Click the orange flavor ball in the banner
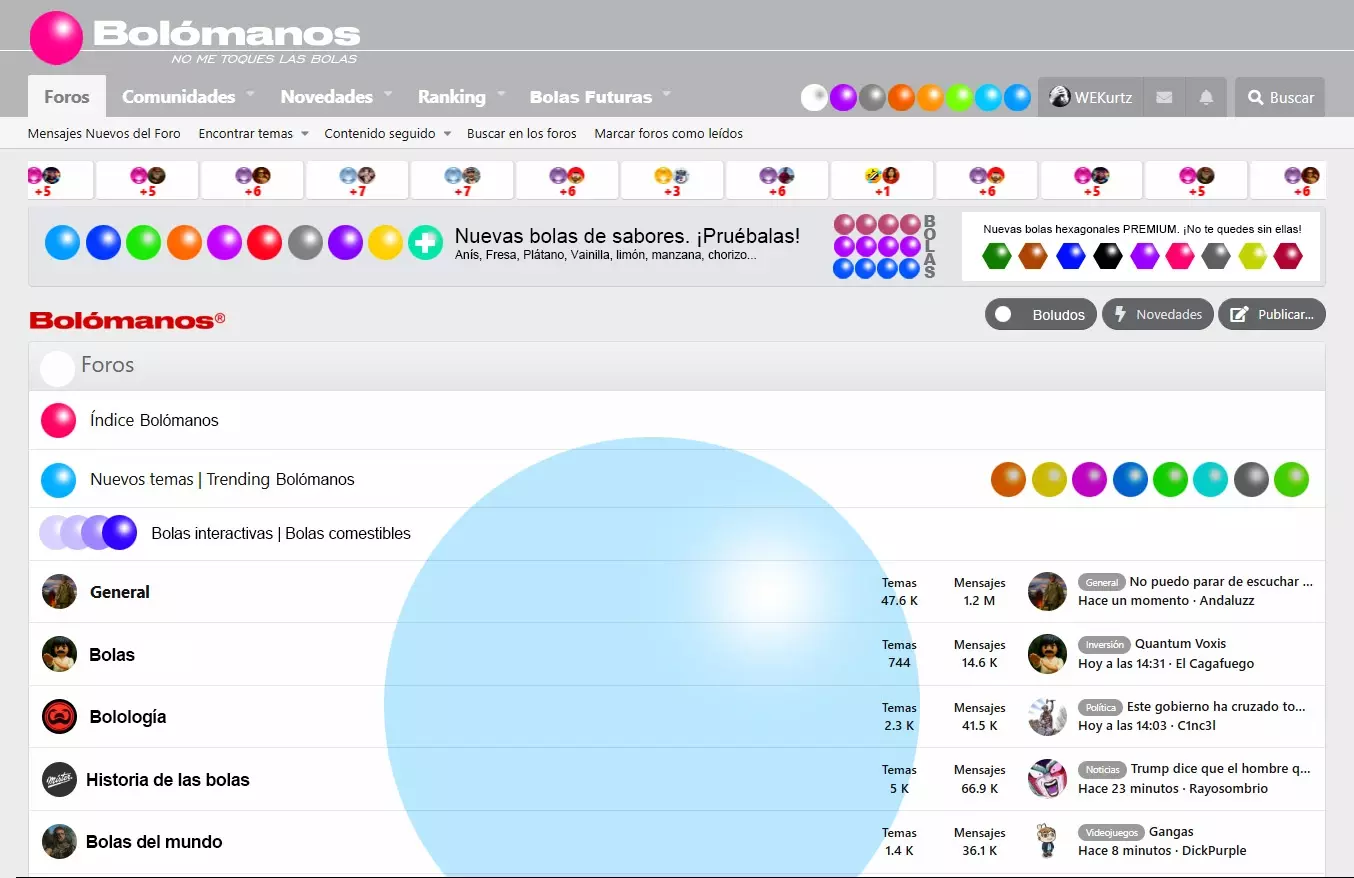 pyautogui.click(x=184, y=242)
